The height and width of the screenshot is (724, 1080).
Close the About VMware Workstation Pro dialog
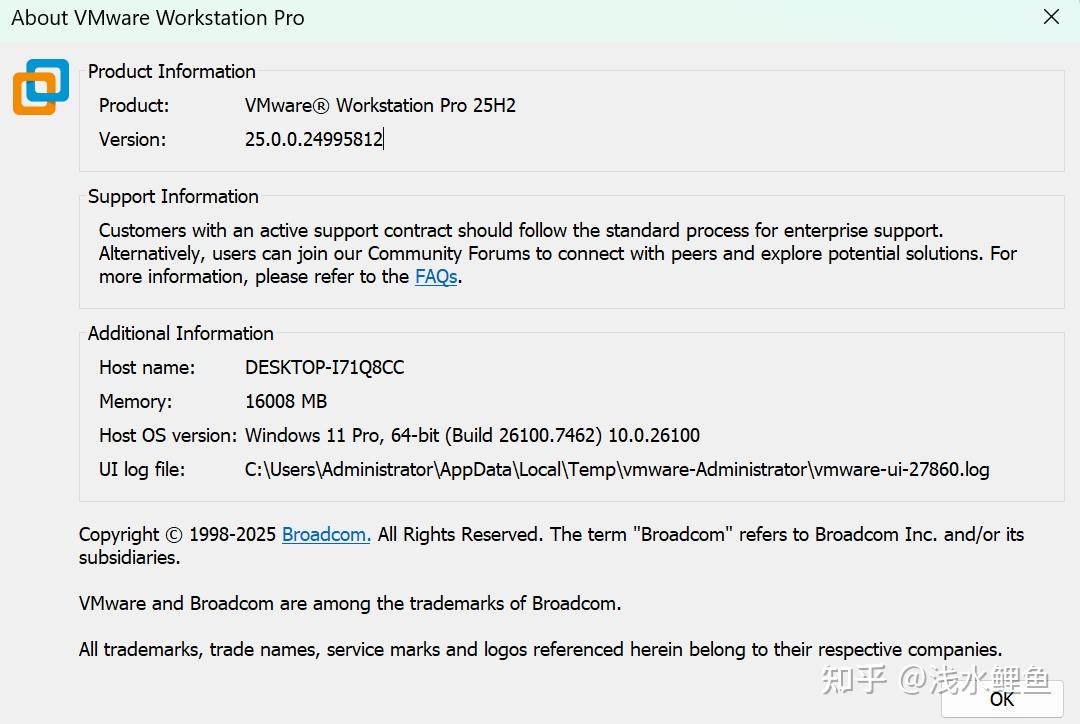coord(1051,17)
